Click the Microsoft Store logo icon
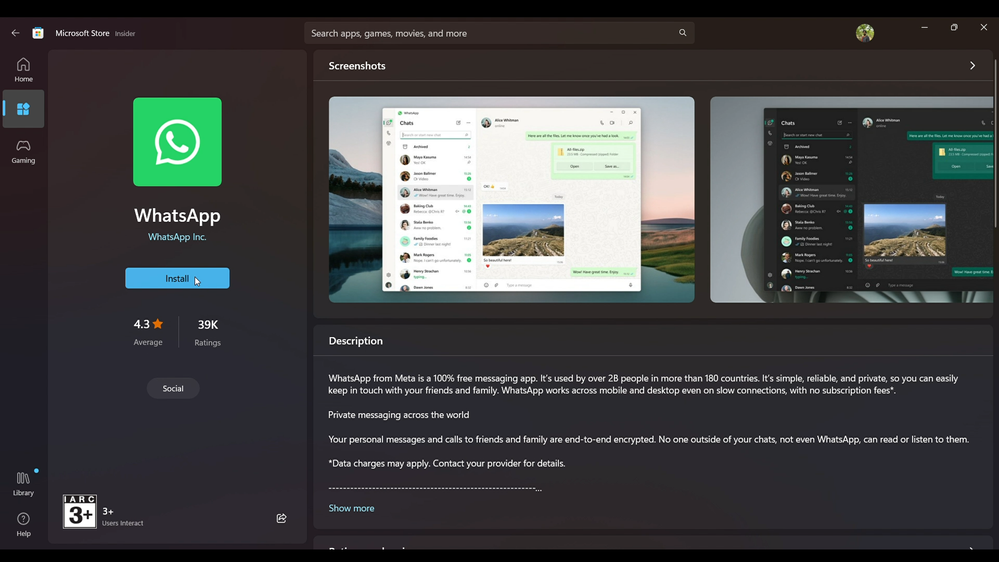999x562 pixels. pyautogui.click(x=38, y=33)
